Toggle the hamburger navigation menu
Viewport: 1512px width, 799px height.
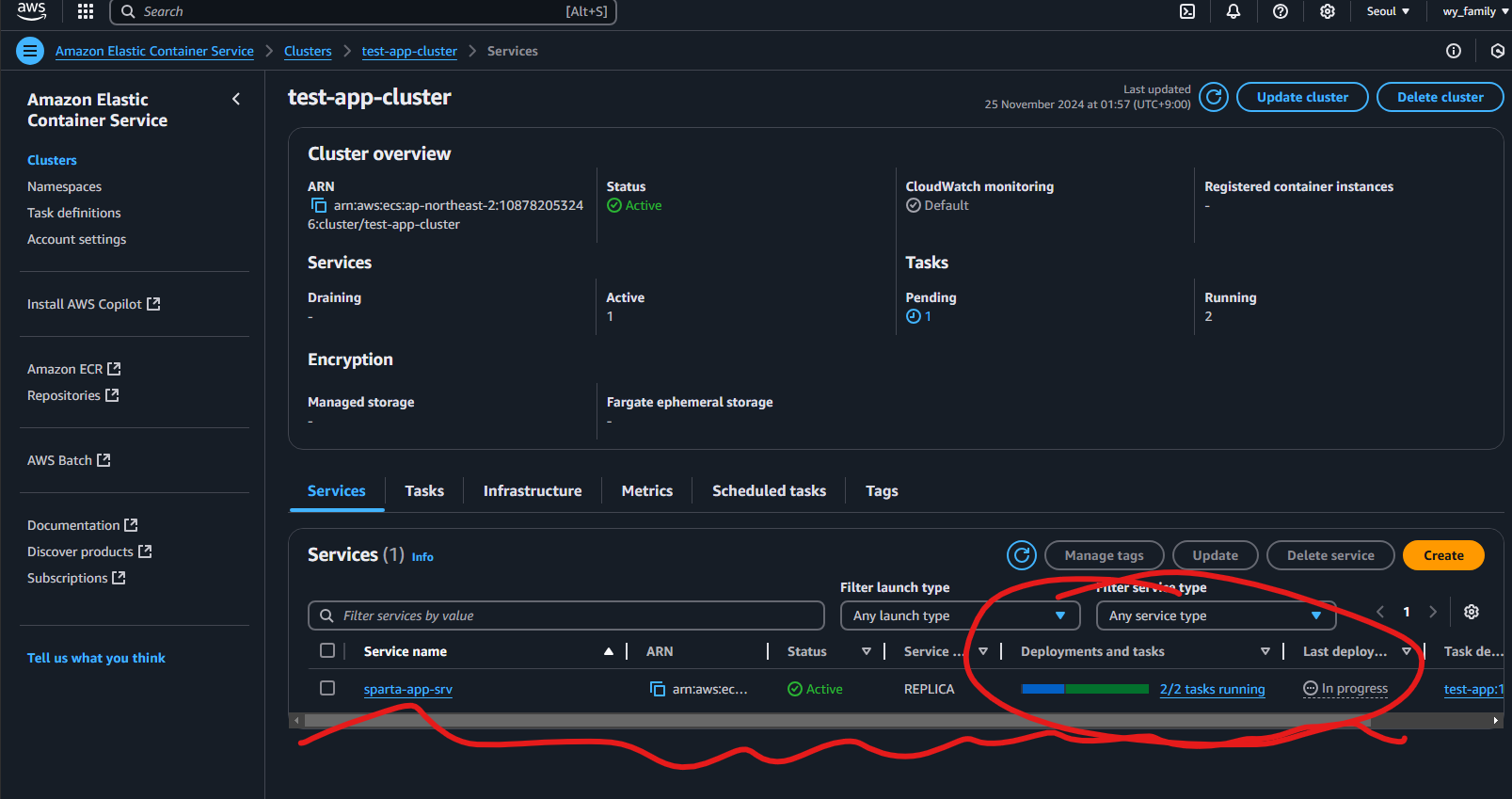[30, 51]
